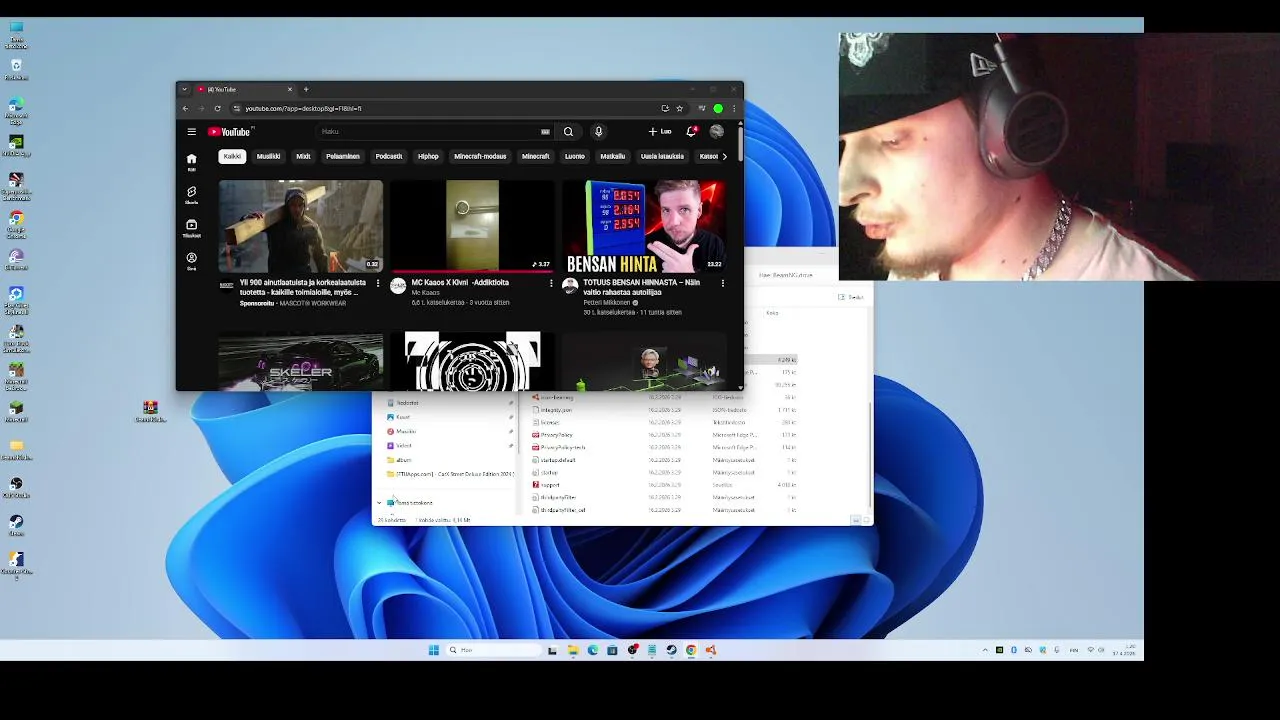Open options menu for MC Kaaos video
Screen dimensions: 1280x720
point(551,283)
